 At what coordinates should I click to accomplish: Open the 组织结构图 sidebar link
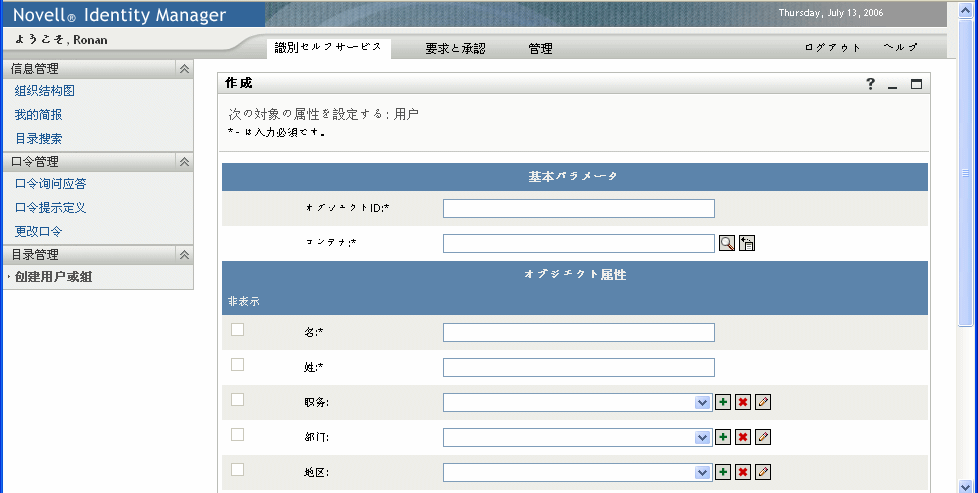[x=45, y=91]
